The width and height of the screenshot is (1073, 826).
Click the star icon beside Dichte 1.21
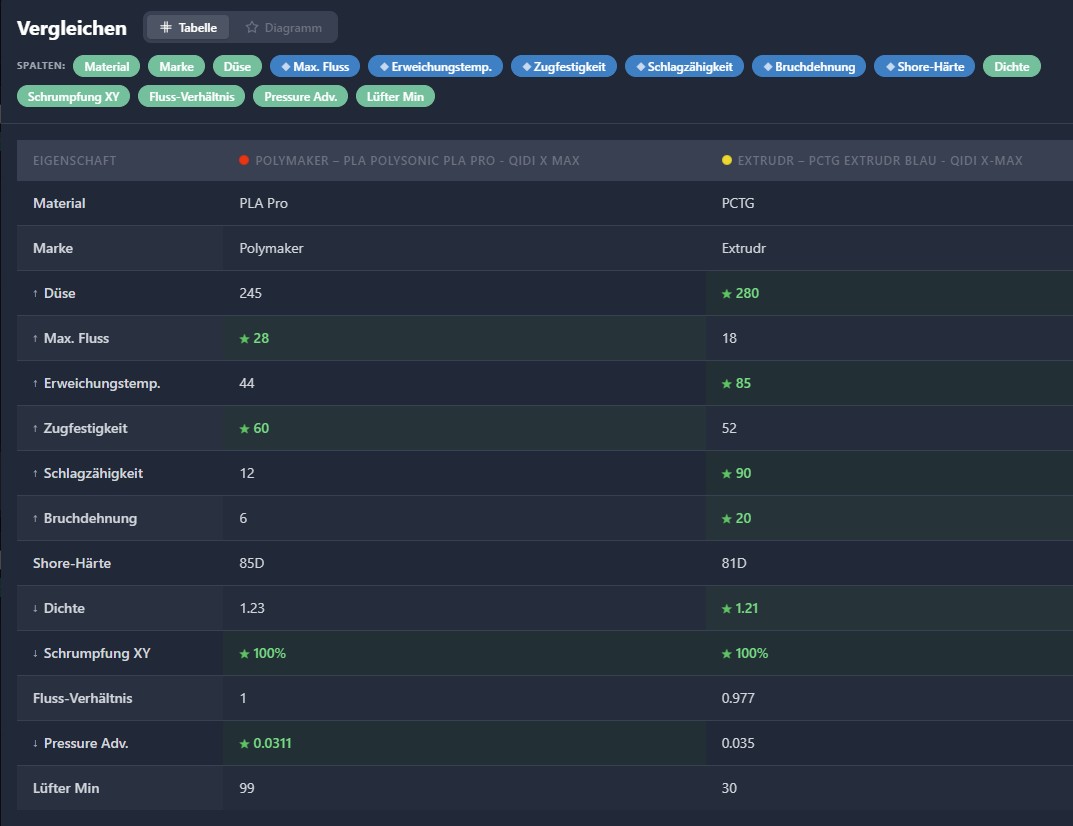click(x=727, y=609)
